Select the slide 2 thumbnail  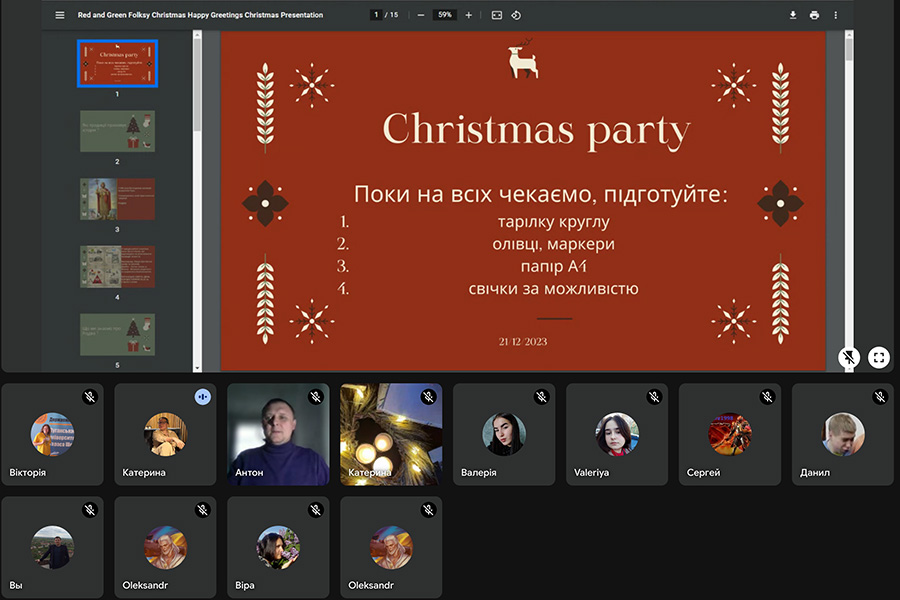(x=117, y=131)
